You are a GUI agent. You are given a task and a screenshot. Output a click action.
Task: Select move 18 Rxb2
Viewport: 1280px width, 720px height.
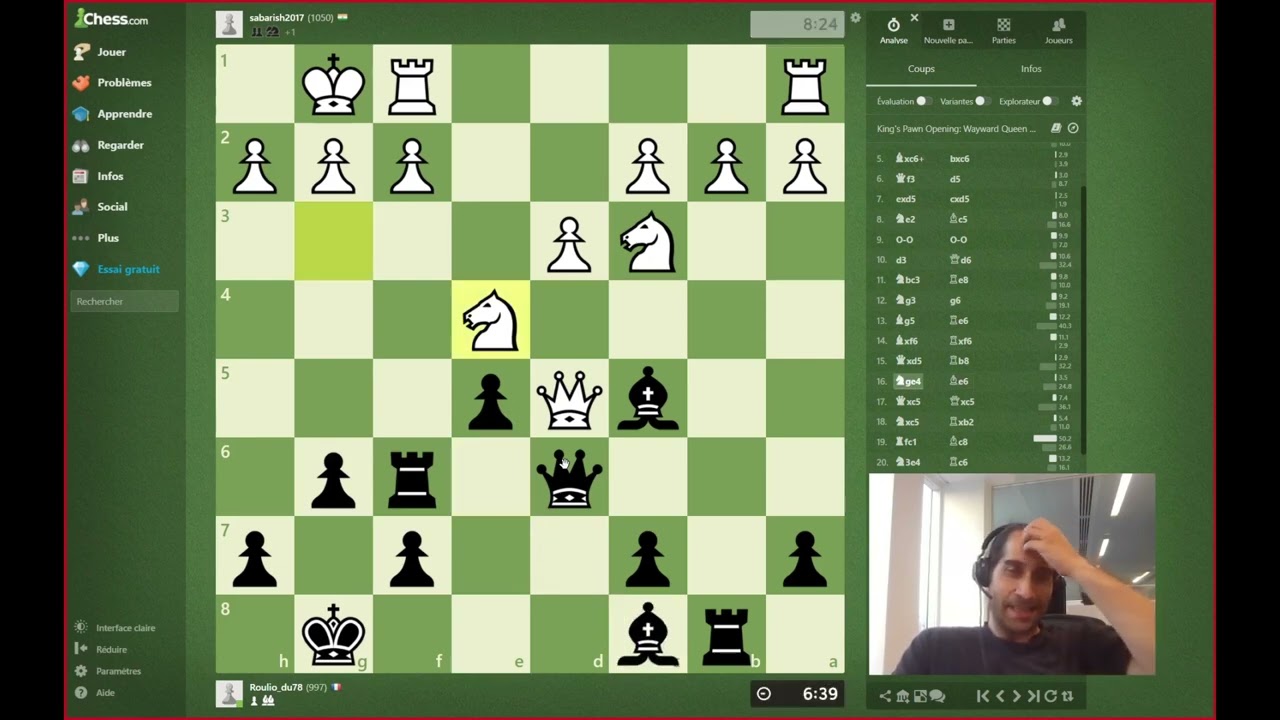[x=962, y=422]
